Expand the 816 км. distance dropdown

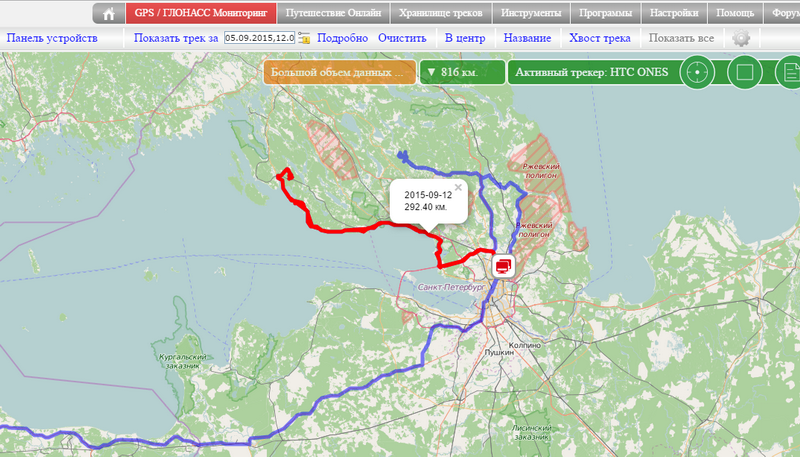point(461,72)
